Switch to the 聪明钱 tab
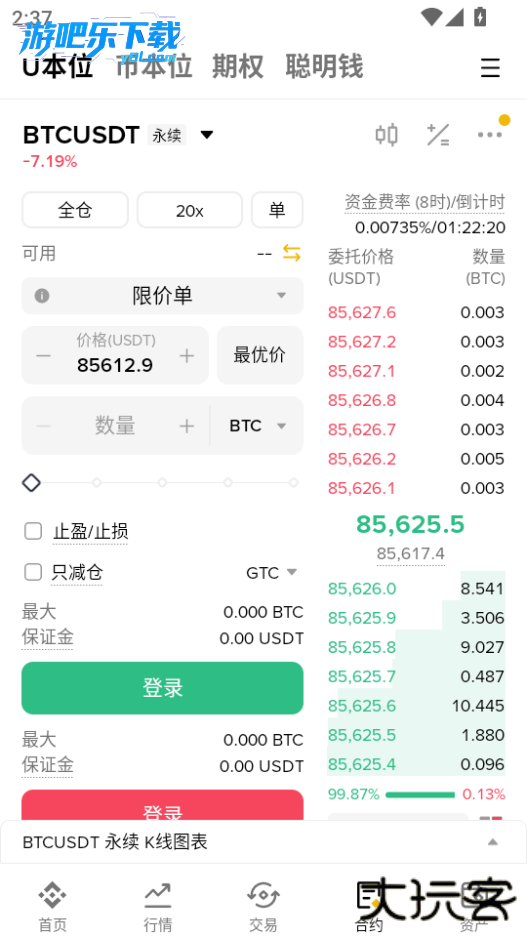Image resolution: width=527 pixels, height=937 pixels. tap(324, 66)
